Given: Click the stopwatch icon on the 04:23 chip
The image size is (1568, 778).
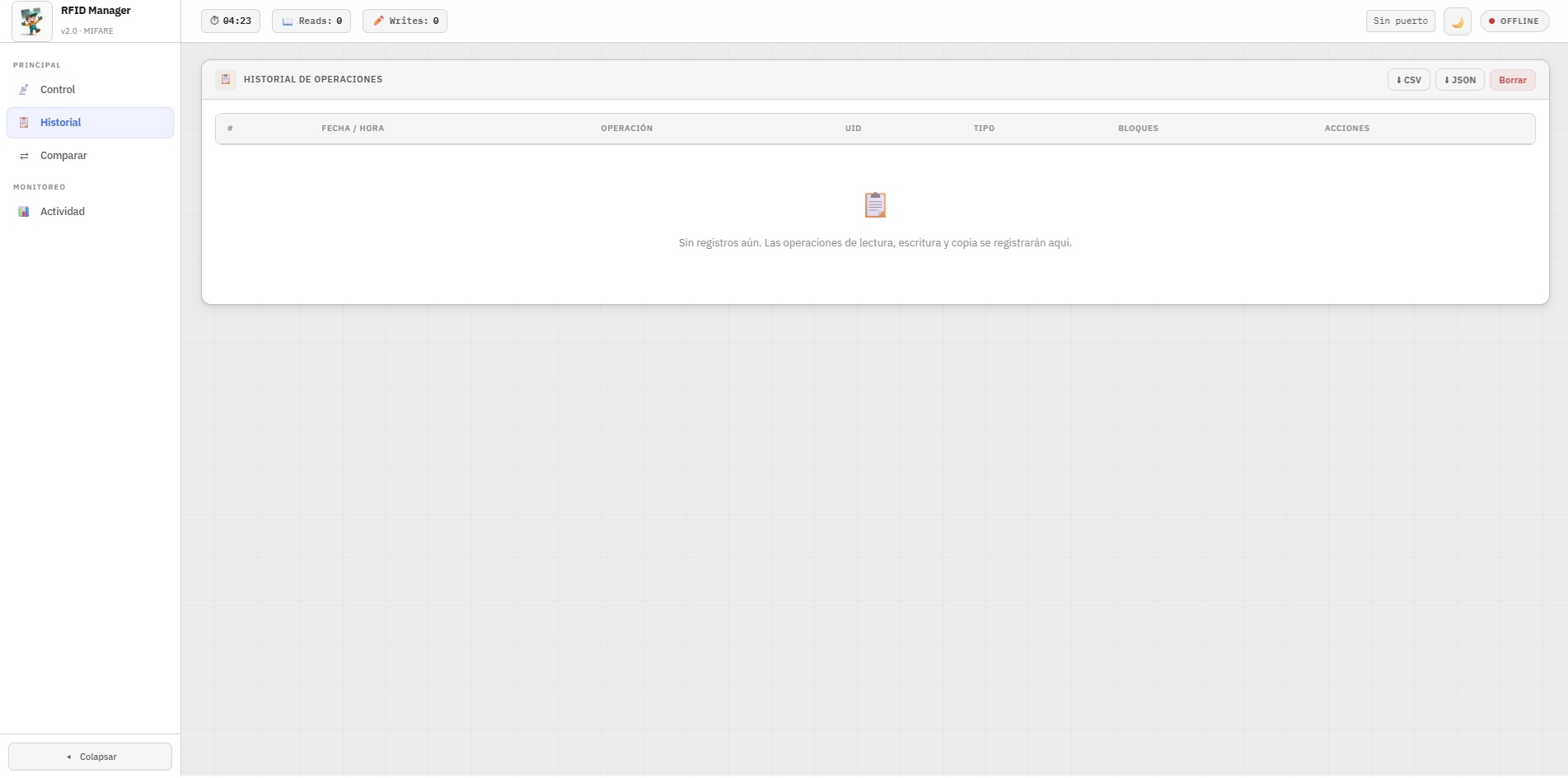Looking at the screenshot, I should (x=213, y=21).
